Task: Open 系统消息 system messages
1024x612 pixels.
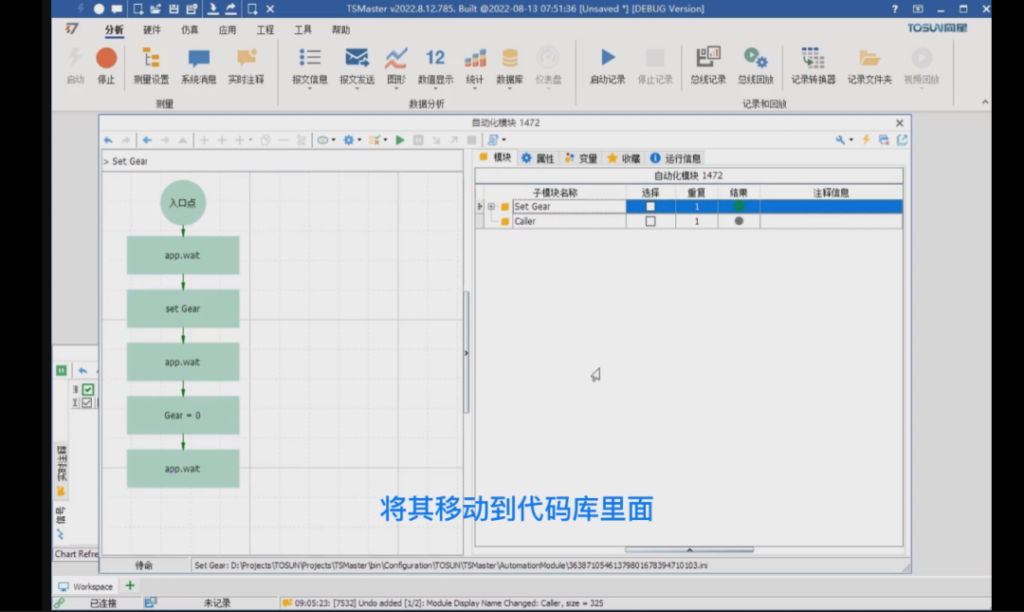Action: click(198, 59)
